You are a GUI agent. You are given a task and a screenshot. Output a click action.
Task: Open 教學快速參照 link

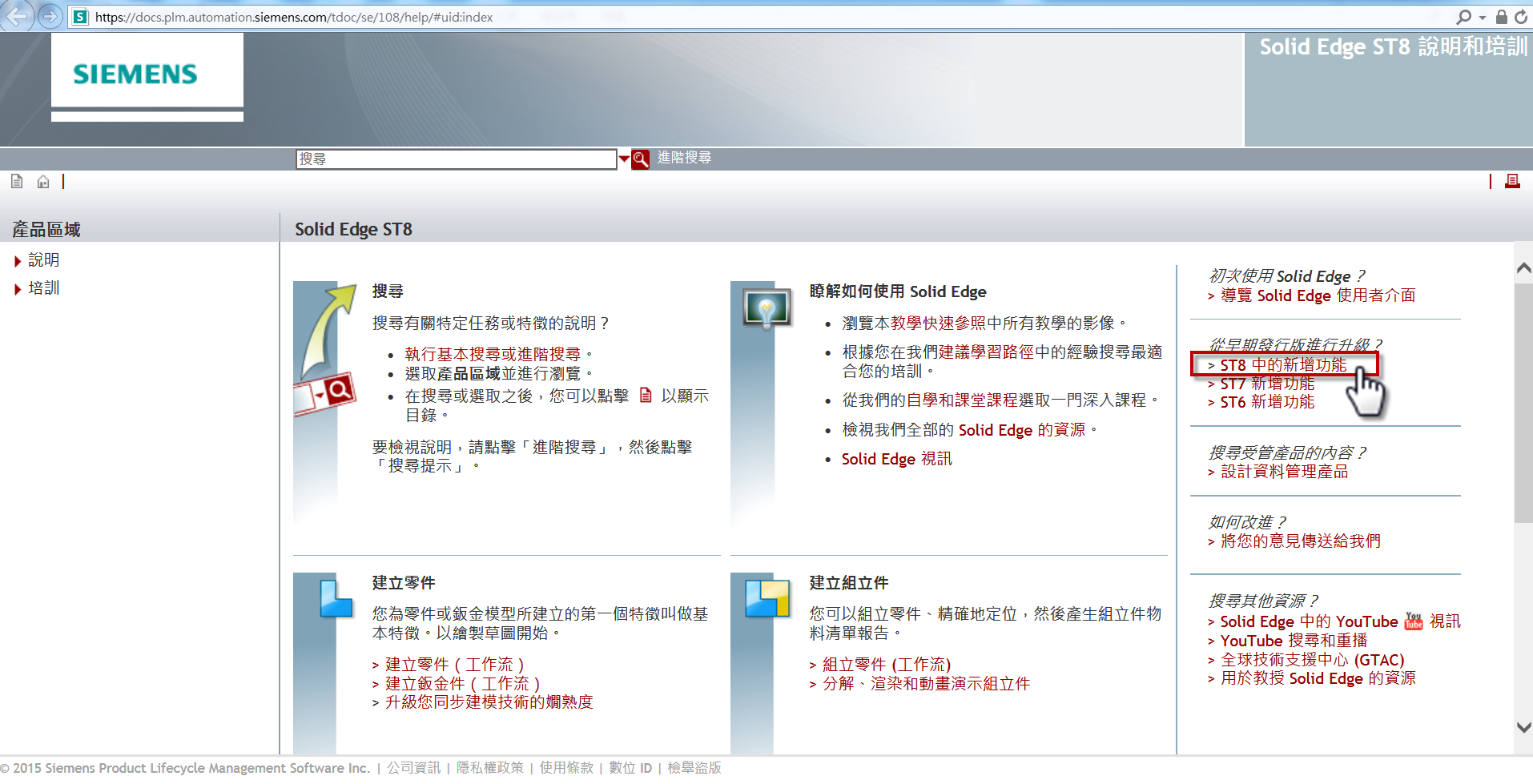[938, 323]
